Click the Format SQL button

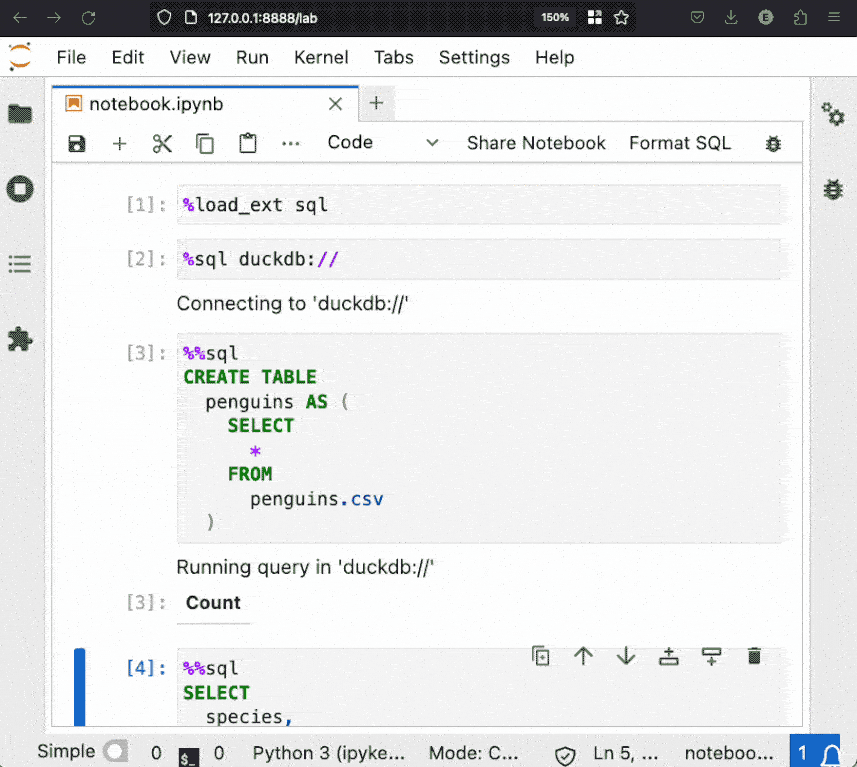click(x=679, y=143)
